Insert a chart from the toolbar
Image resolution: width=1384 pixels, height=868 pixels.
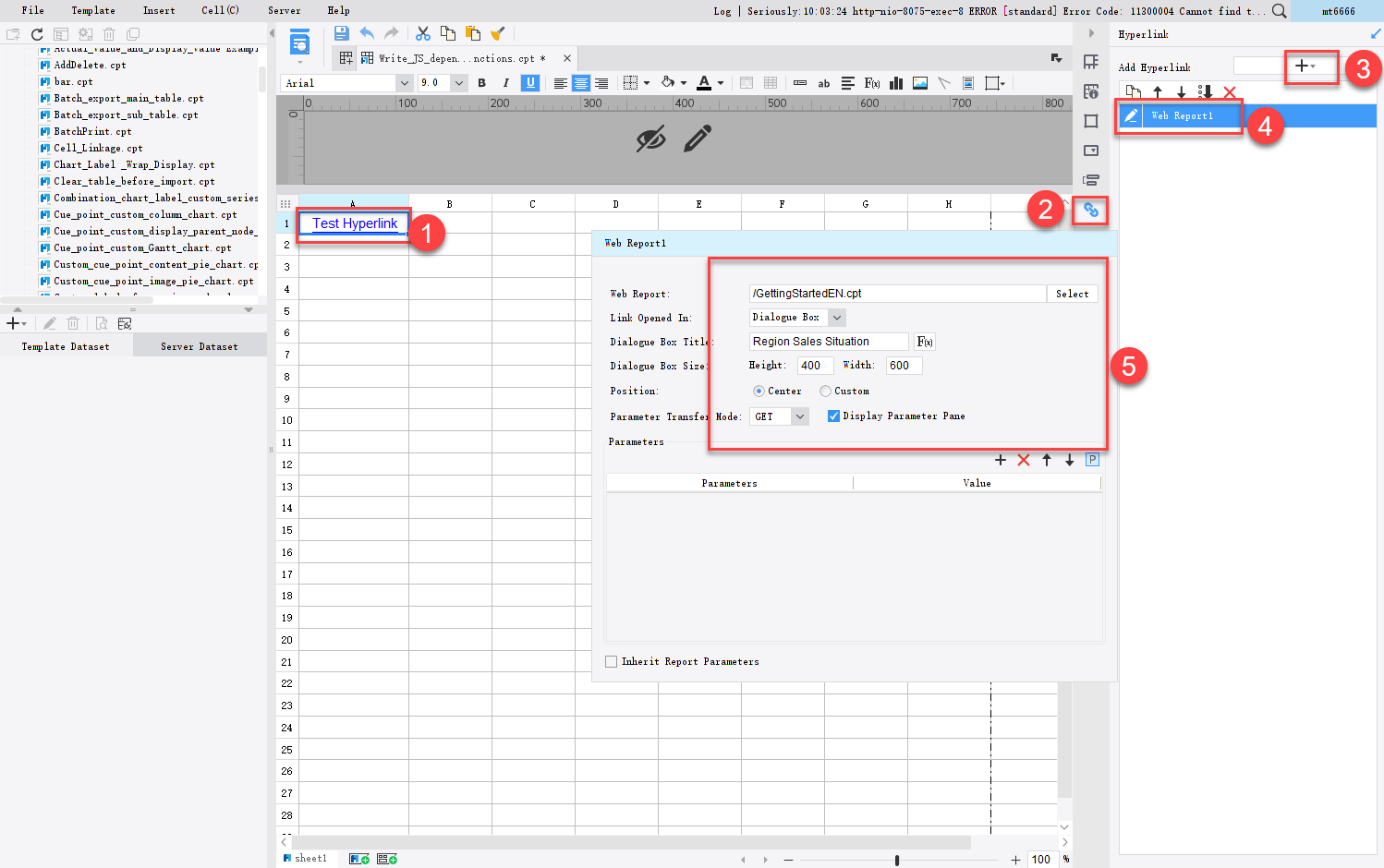895,82
